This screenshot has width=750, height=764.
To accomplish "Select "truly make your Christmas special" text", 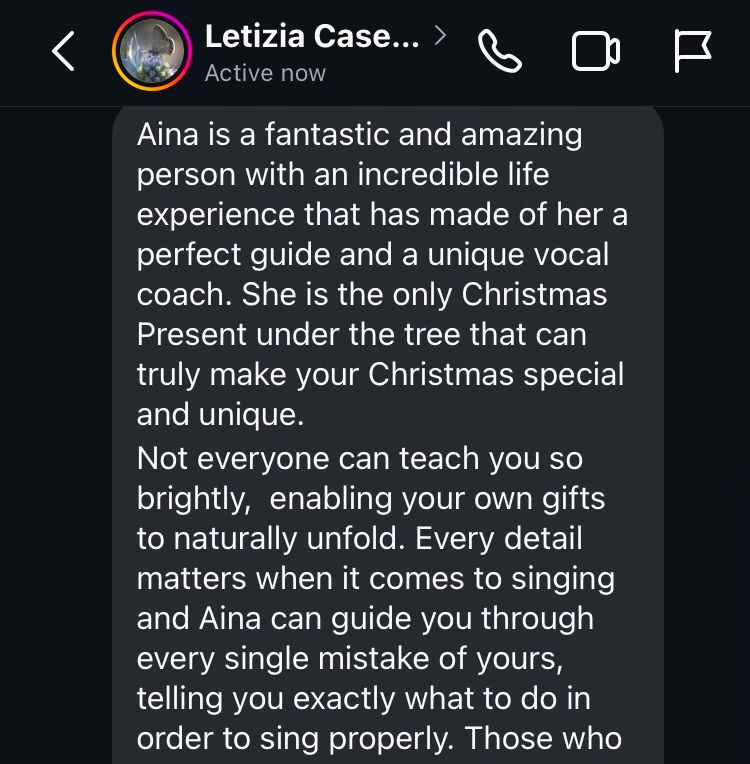I will click(x=380, y=374).
